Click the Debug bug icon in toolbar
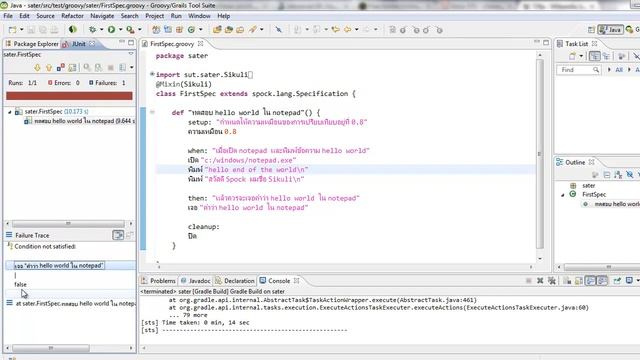The height and width of the screenshot is (360, 640). pyautogui.click(x=93, y=30)
